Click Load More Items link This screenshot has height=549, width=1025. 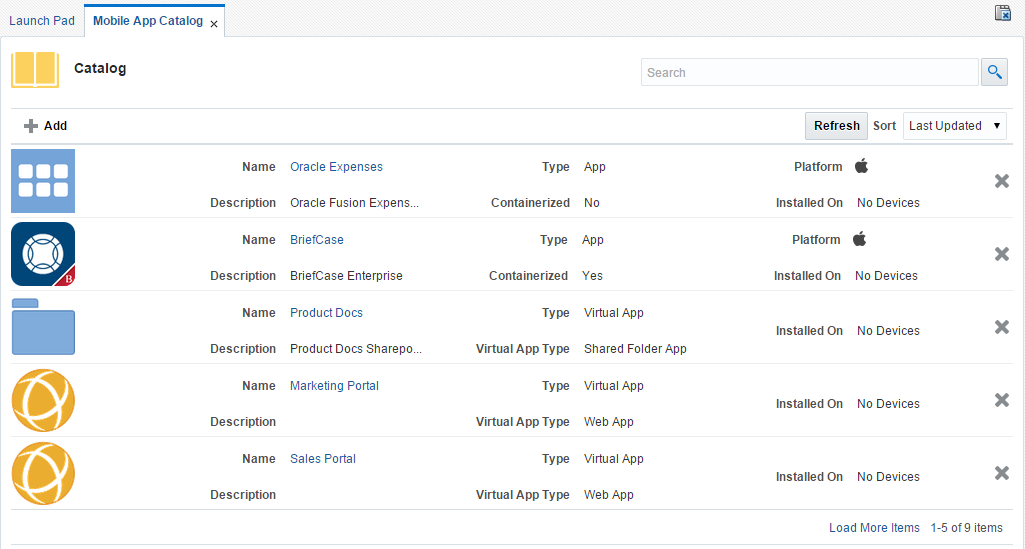(874, 527)
